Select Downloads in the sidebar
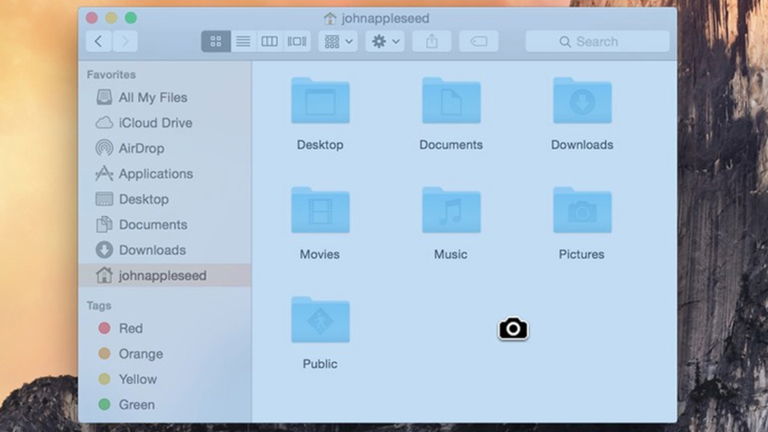 (x=165, y=250)
